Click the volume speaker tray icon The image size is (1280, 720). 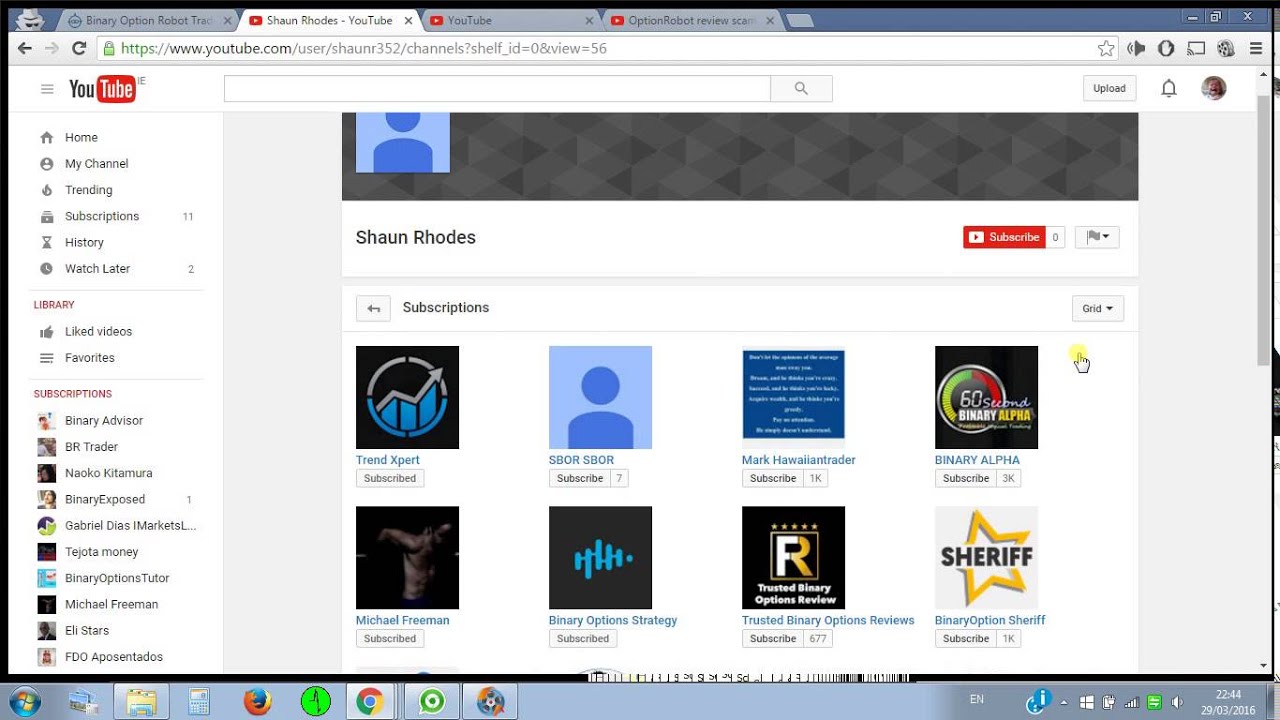pyautogui.click(x=1176, y=701)
